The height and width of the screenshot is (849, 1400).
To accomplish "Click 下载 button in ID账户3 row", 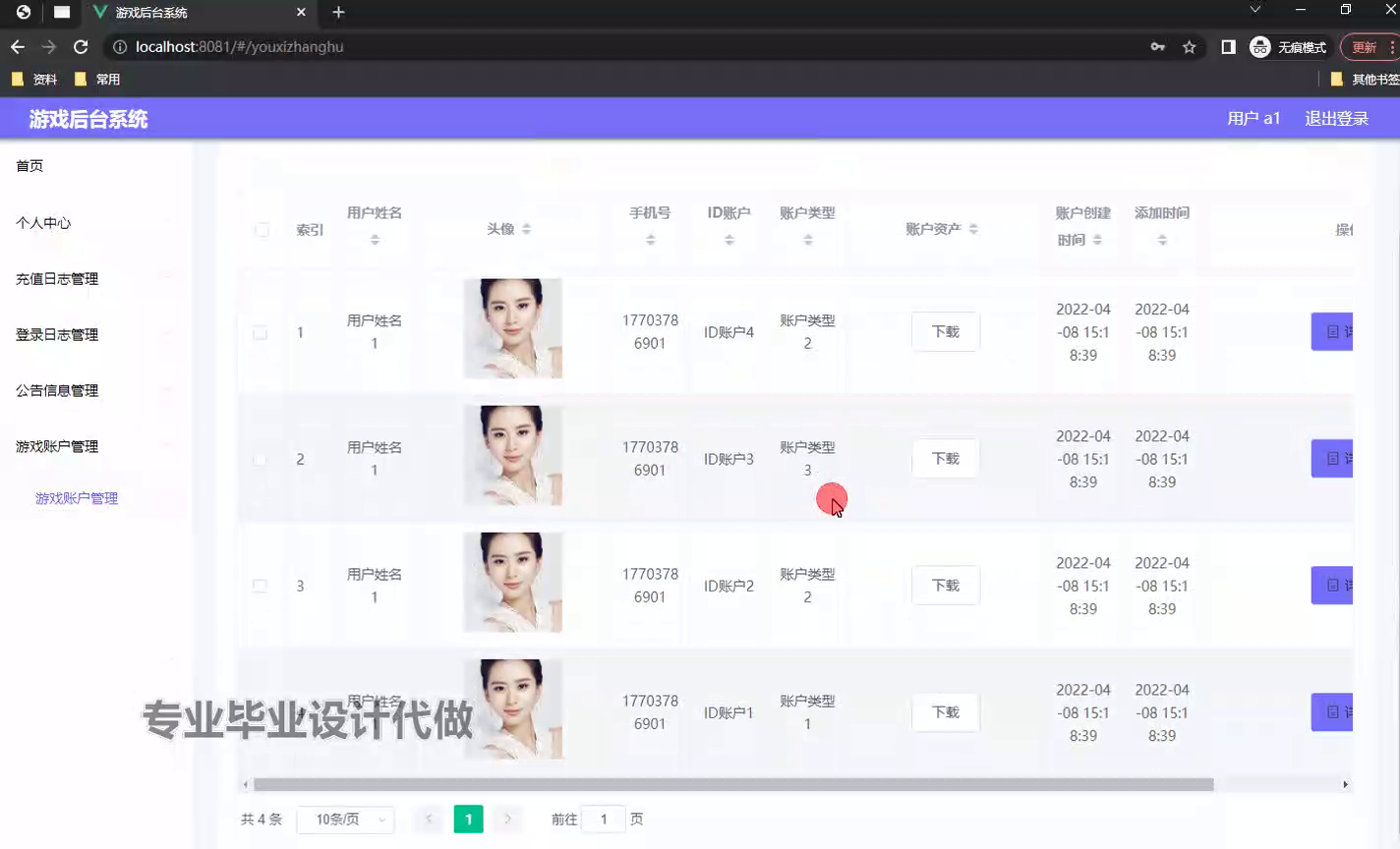I will pyautogui.click(x=946, y=459).
